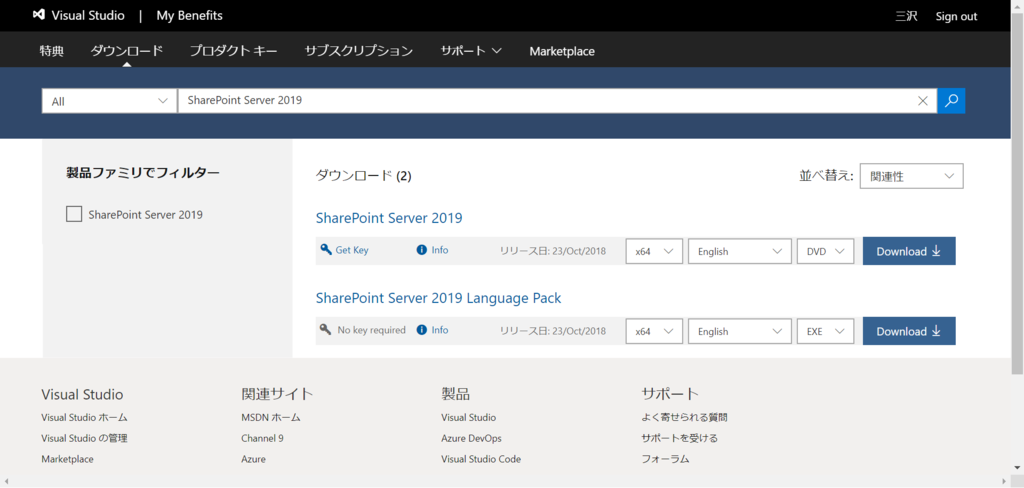Click the Get Key link

pyautogui.click(x=352, y=250)
